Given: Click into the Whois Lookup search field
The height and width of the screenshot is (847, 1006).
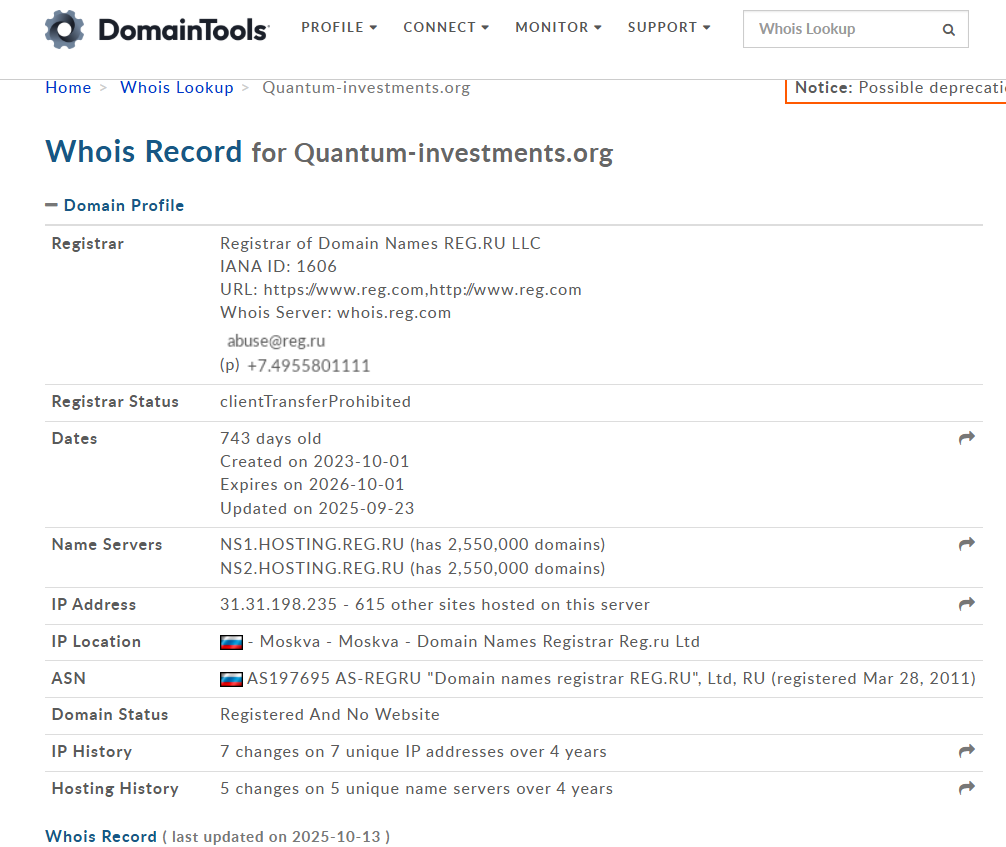Looking at the screenshot, I should point(840,30).
